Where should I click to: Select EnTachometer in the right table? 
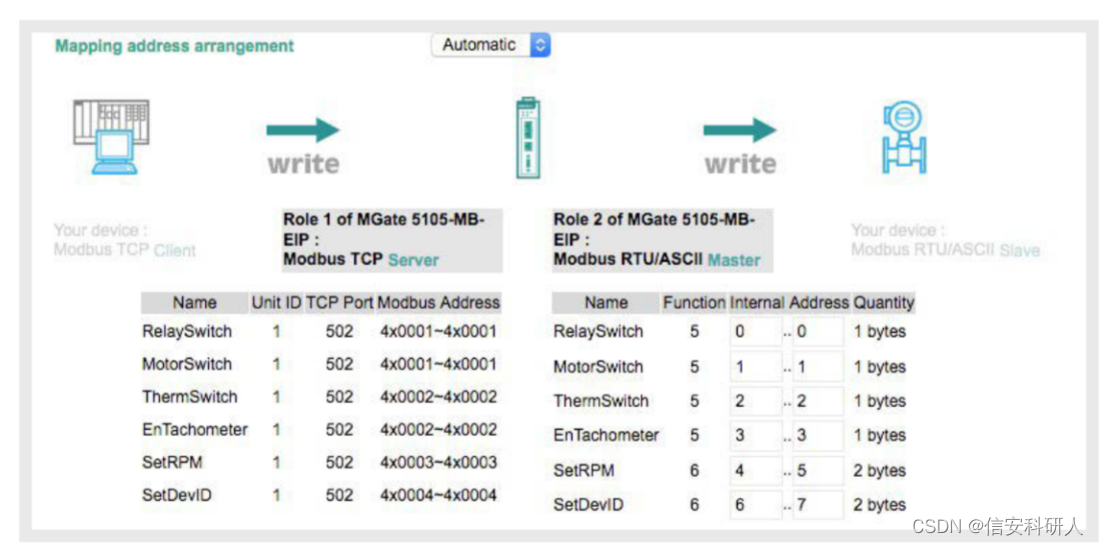[606, 435]
